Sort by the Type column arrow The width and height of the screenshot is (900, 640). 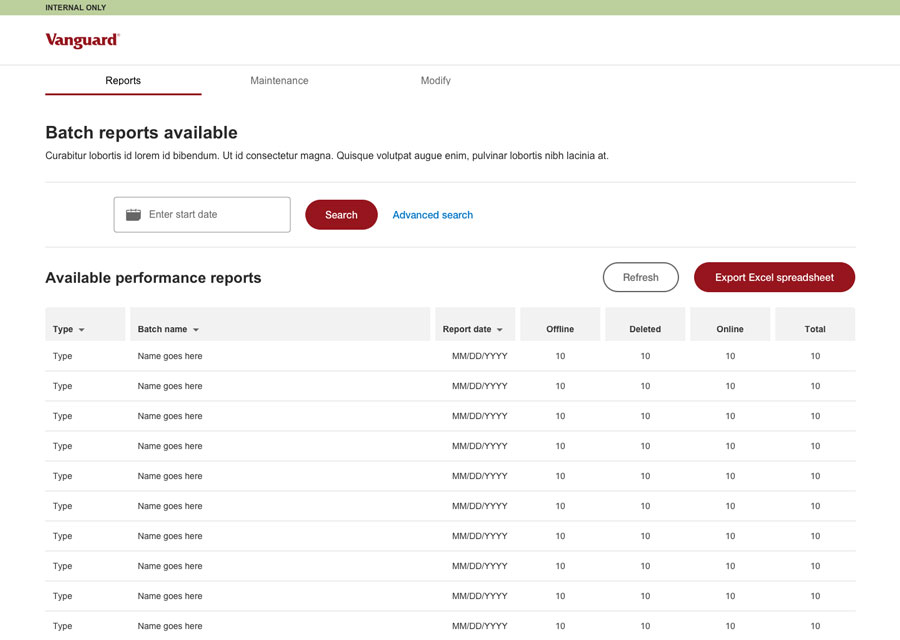[82, 329]
